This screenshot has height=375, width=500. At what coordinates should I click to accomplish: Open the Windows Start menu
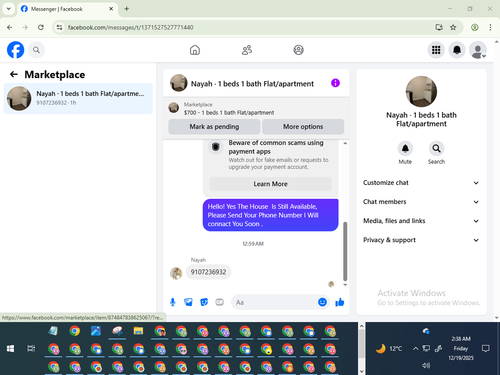pyautogui.click(x=10, y=349)
